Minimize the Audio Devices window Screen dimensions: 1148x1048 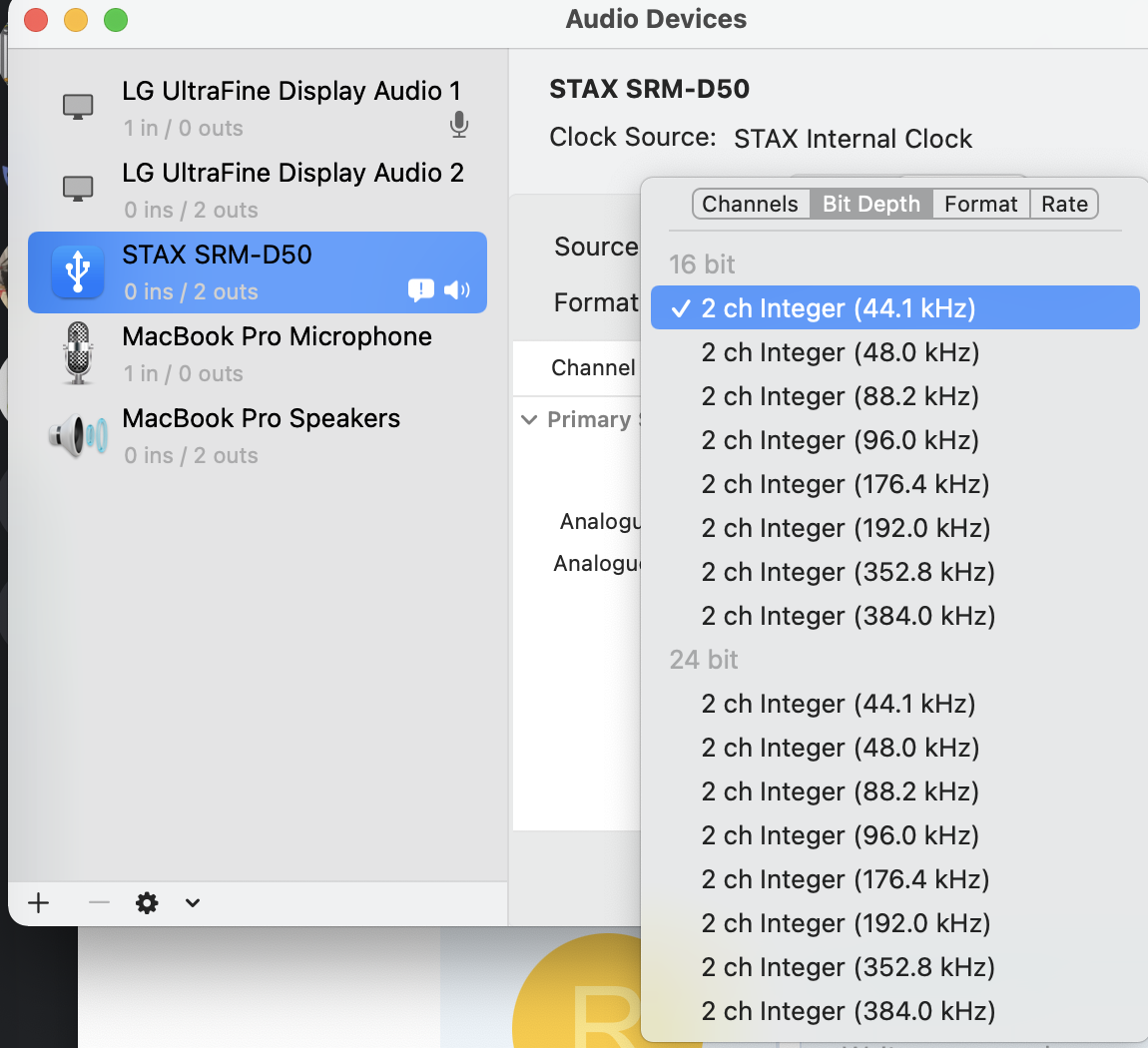[x=76, y=20]
